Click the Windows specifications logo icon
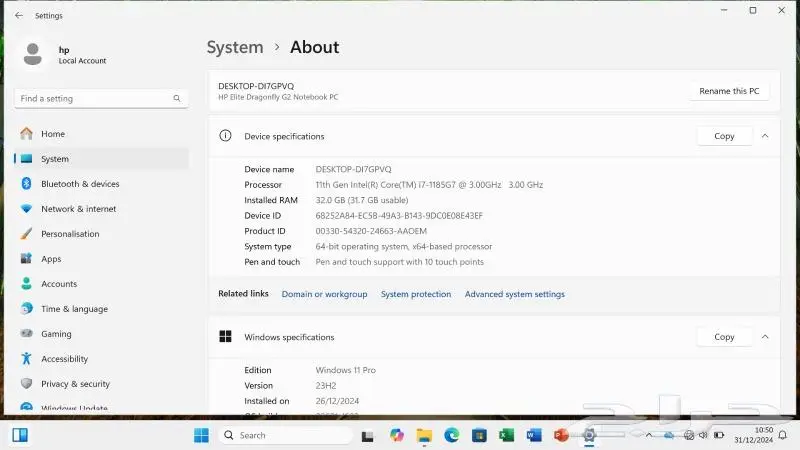The image size is (800, 450). [225, 336]
